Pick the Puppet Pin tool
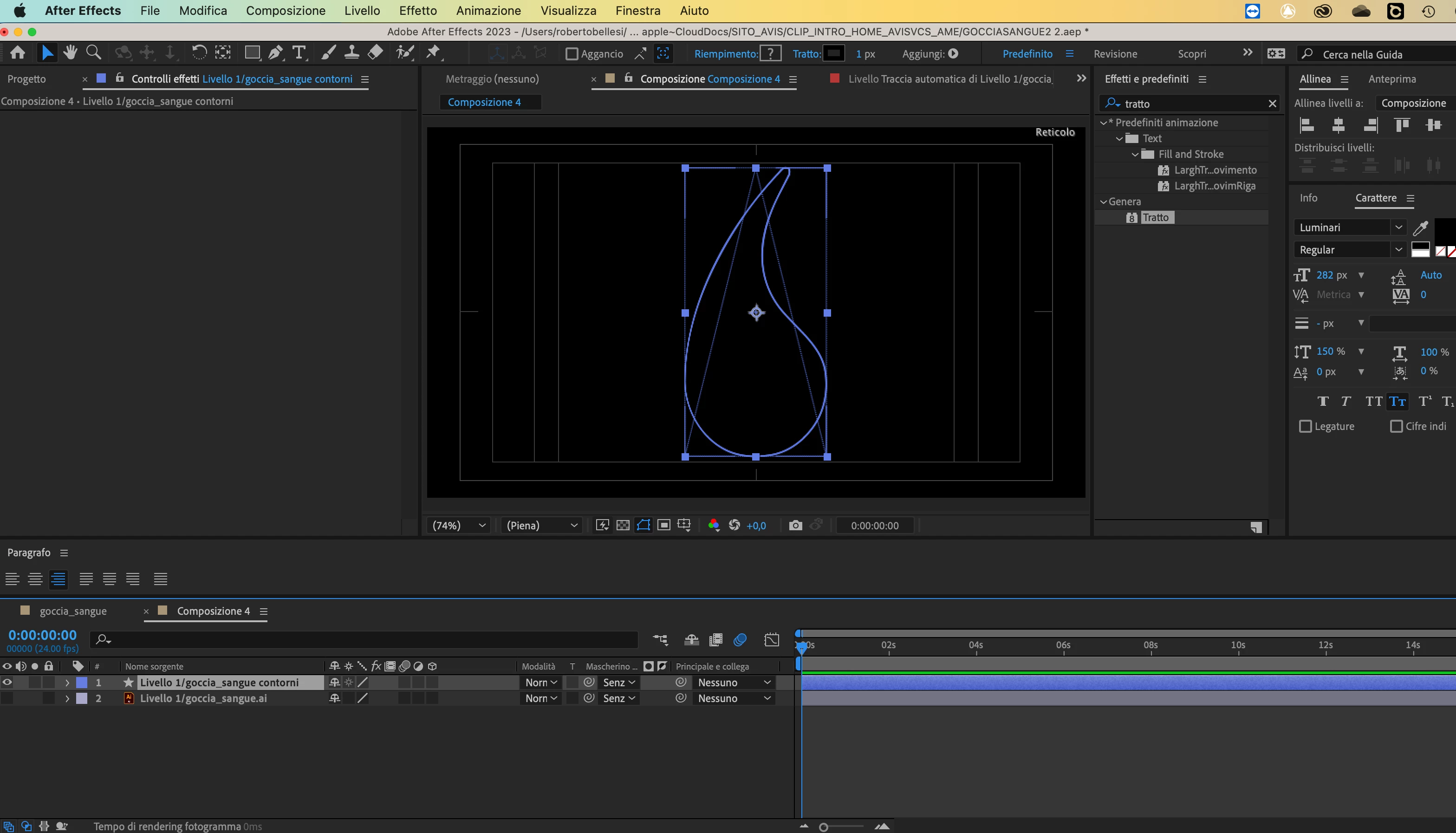1456x833 pixels. tap(433, 52)
